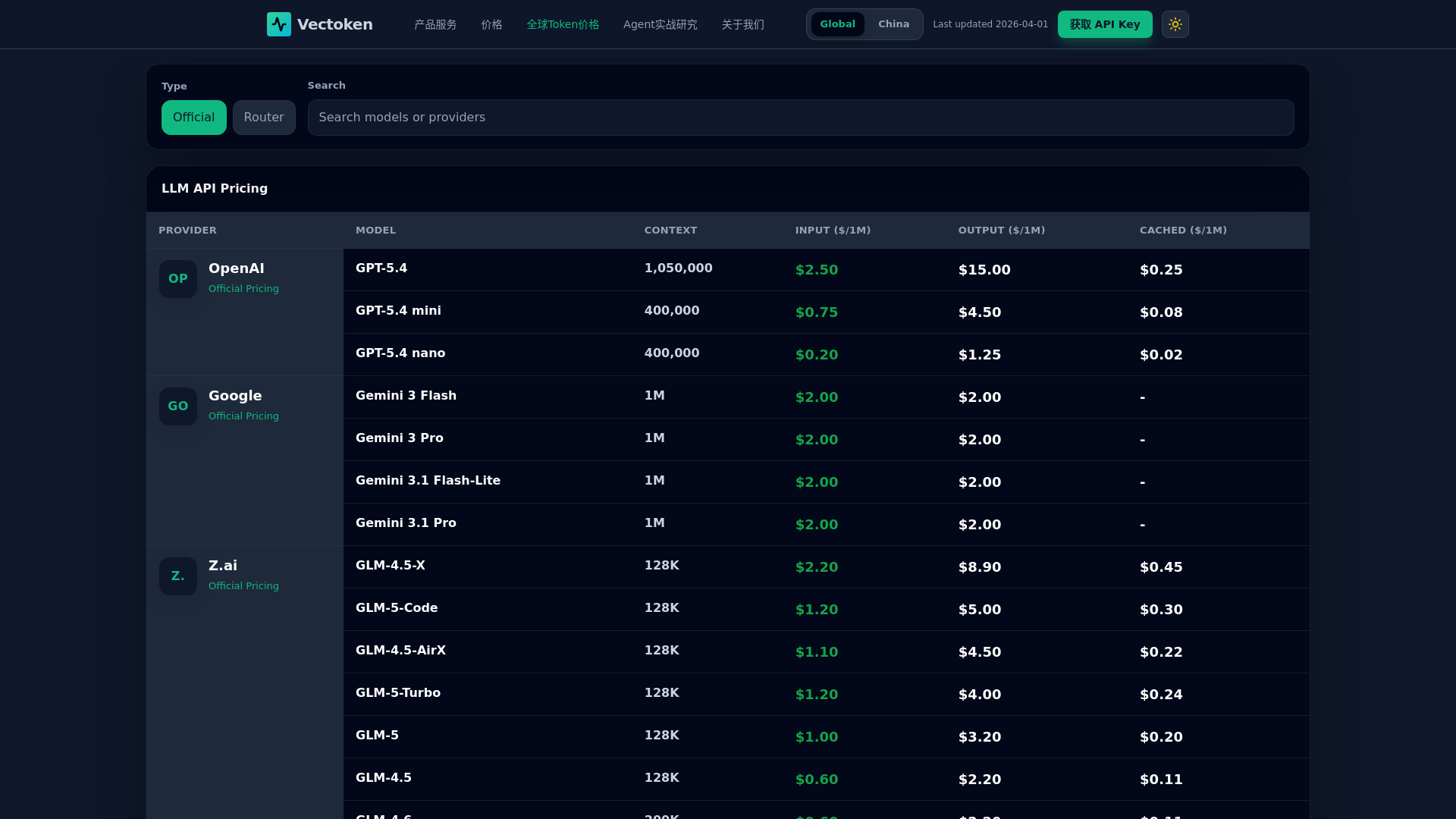Click GLM-4.5-X input price $2.20
Screen dimensions: 1456x819
click(817, 567)
